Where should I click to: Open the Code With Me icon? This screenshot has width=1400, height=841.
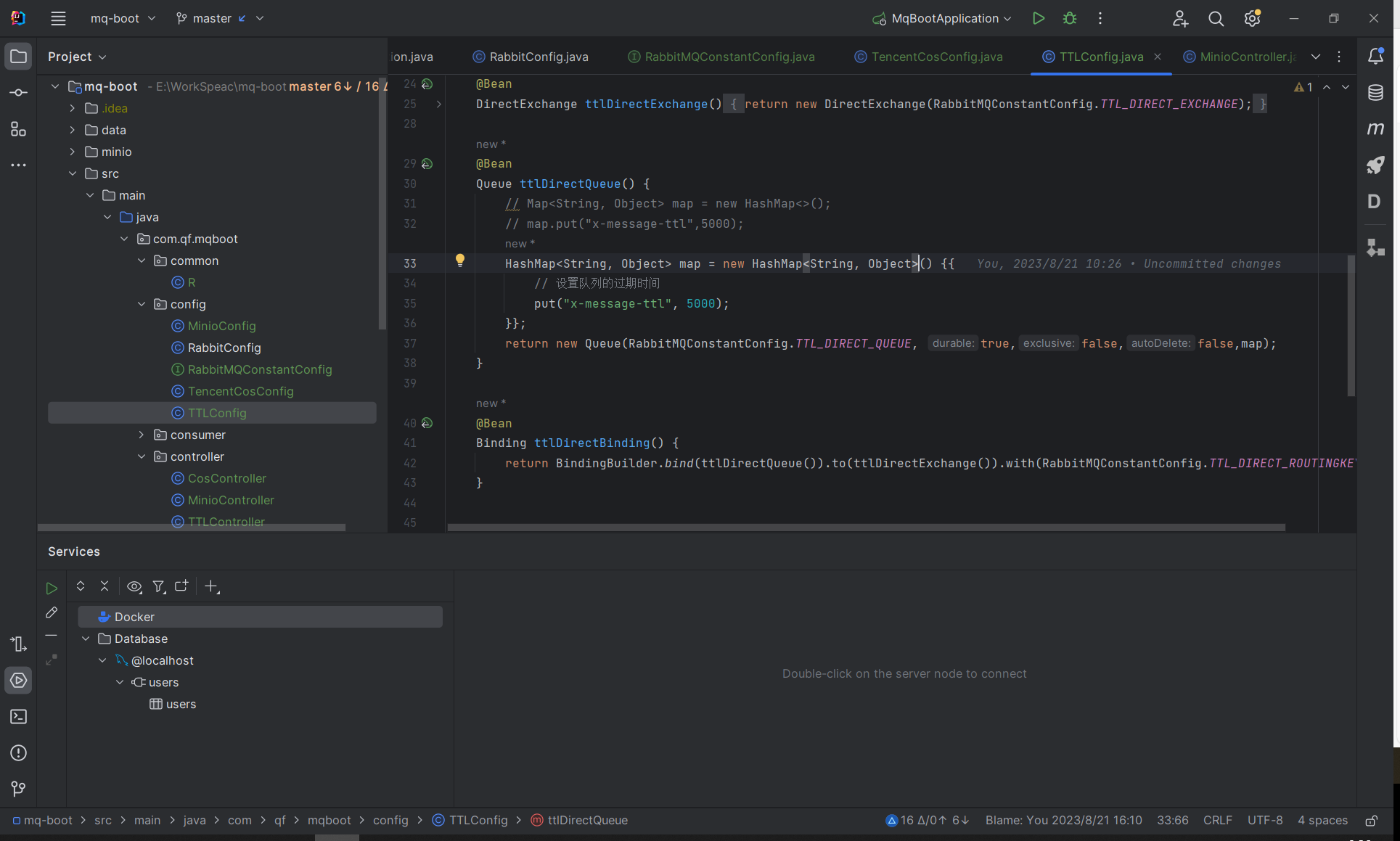[x=1180, y=19]
